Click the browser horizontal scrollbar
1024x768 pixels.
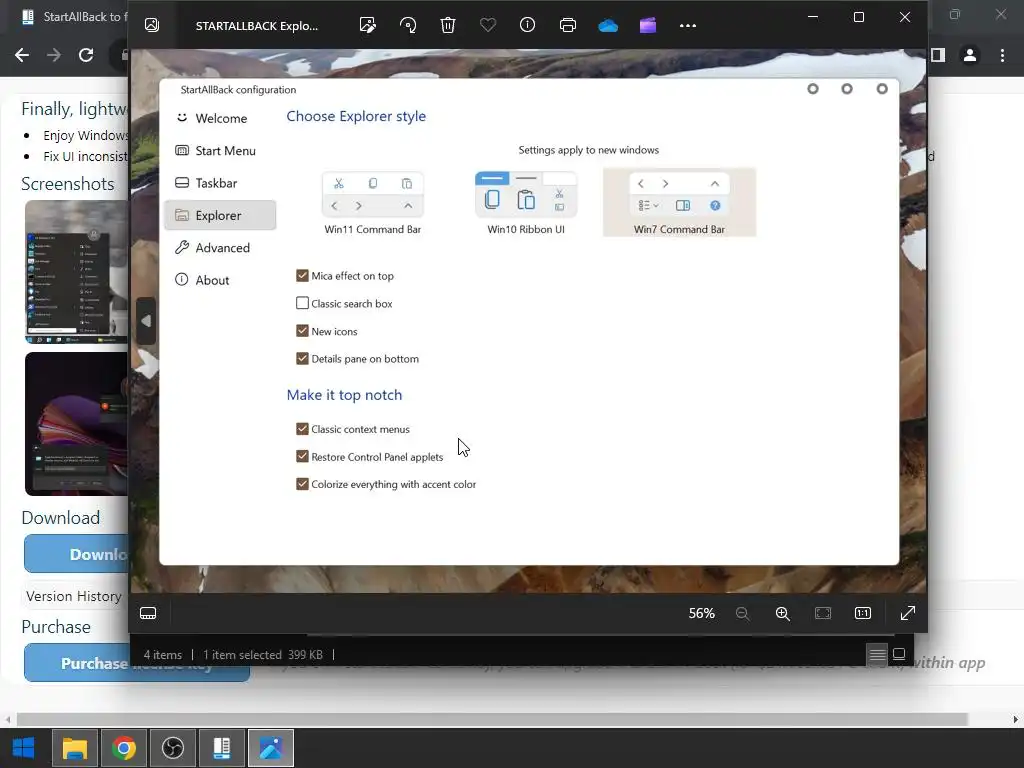[x=491, y=719]
